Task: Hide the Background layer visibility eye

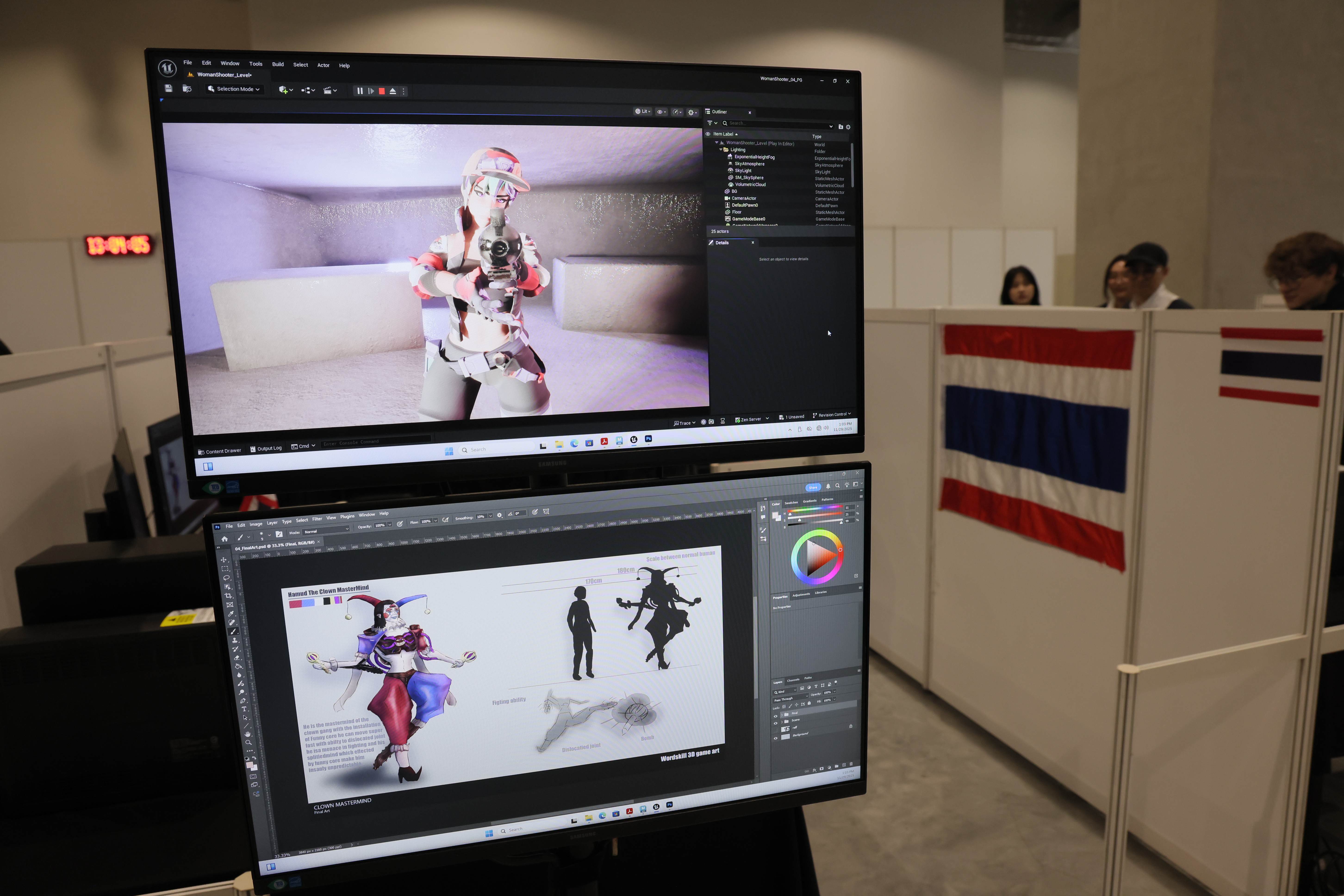Action: 775,738
